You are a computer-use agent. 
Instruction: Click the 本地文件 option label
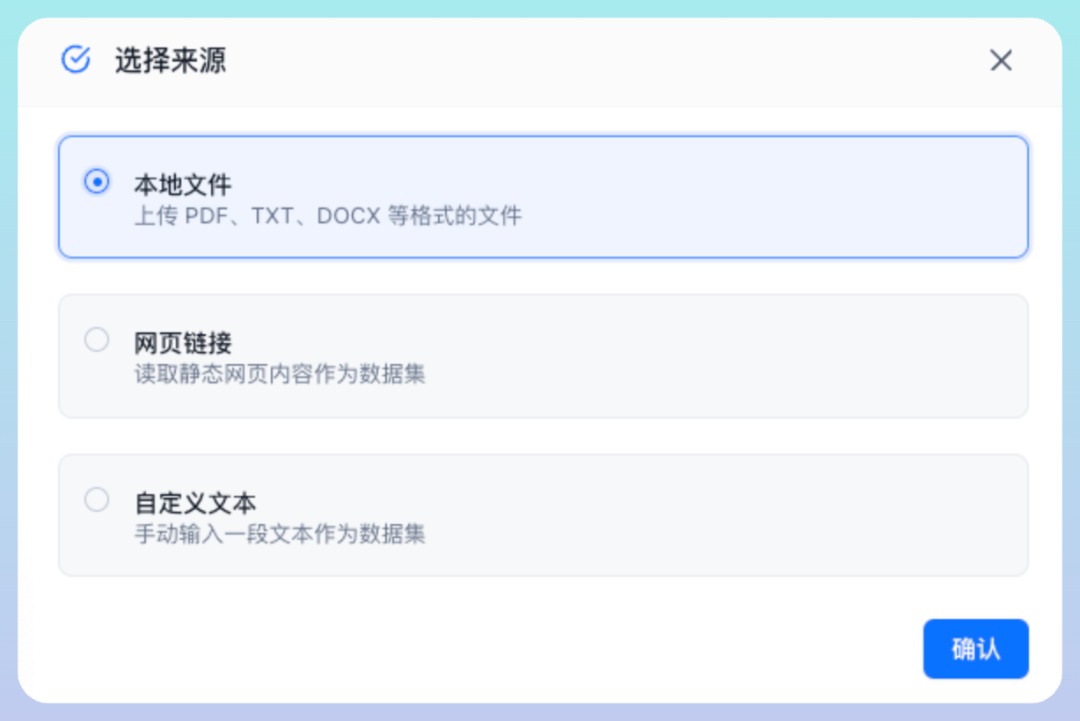(x=183, y=184)
